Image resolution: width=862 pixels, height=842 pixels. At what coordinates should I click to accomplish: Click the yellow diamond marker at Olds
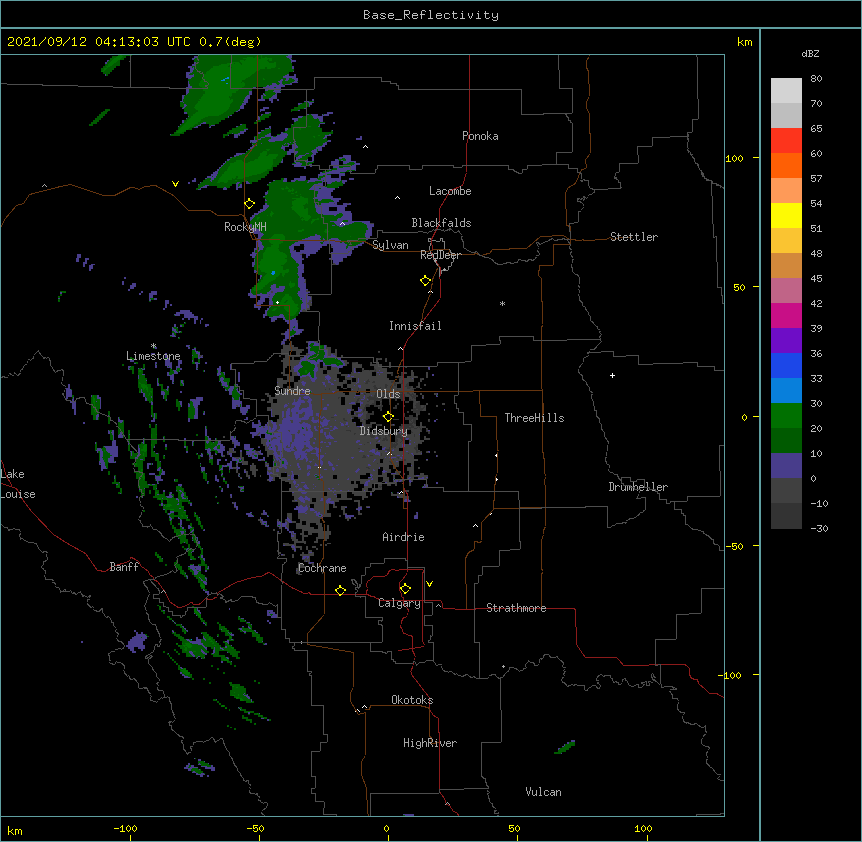[x=388, y=417]
